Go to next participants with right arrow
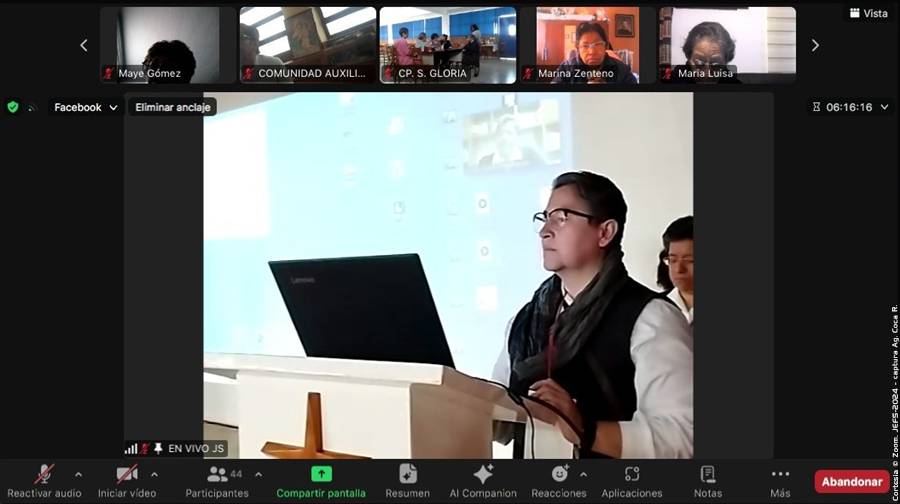 pyautogui.click(x=815, y=45)
